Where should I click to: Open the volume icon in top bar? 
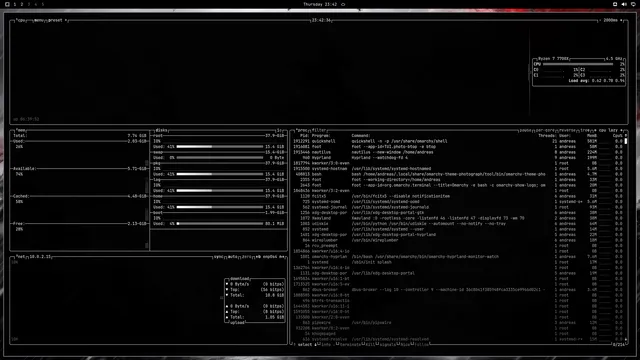(624, 4)
